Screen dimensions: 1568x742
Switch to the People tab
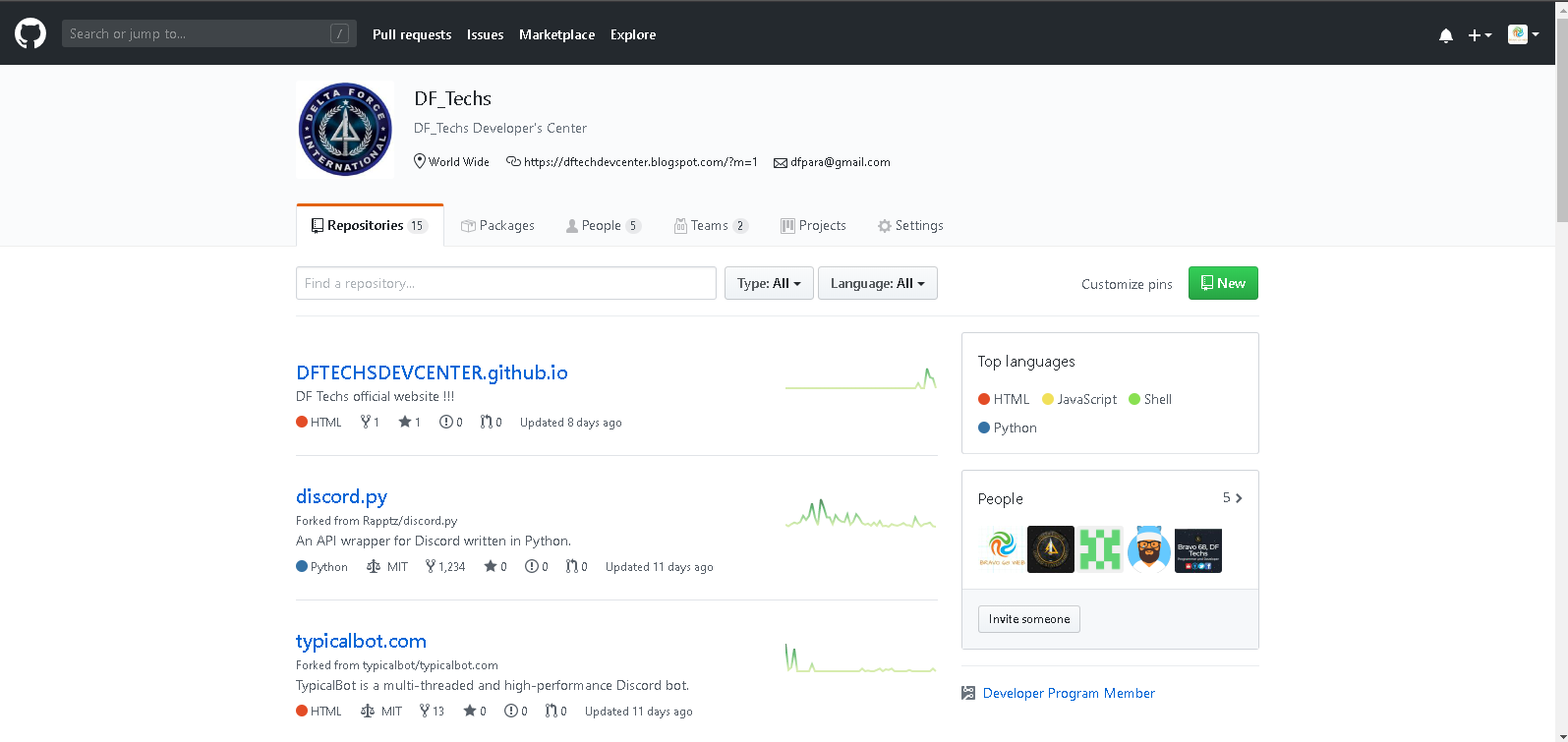(x=604, y=225)
